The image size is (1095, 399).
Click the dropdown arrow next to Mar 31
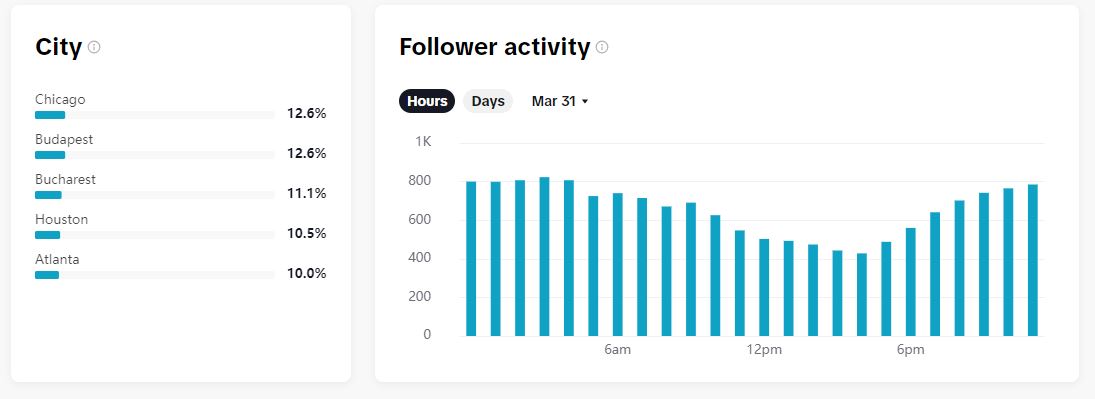585,102
